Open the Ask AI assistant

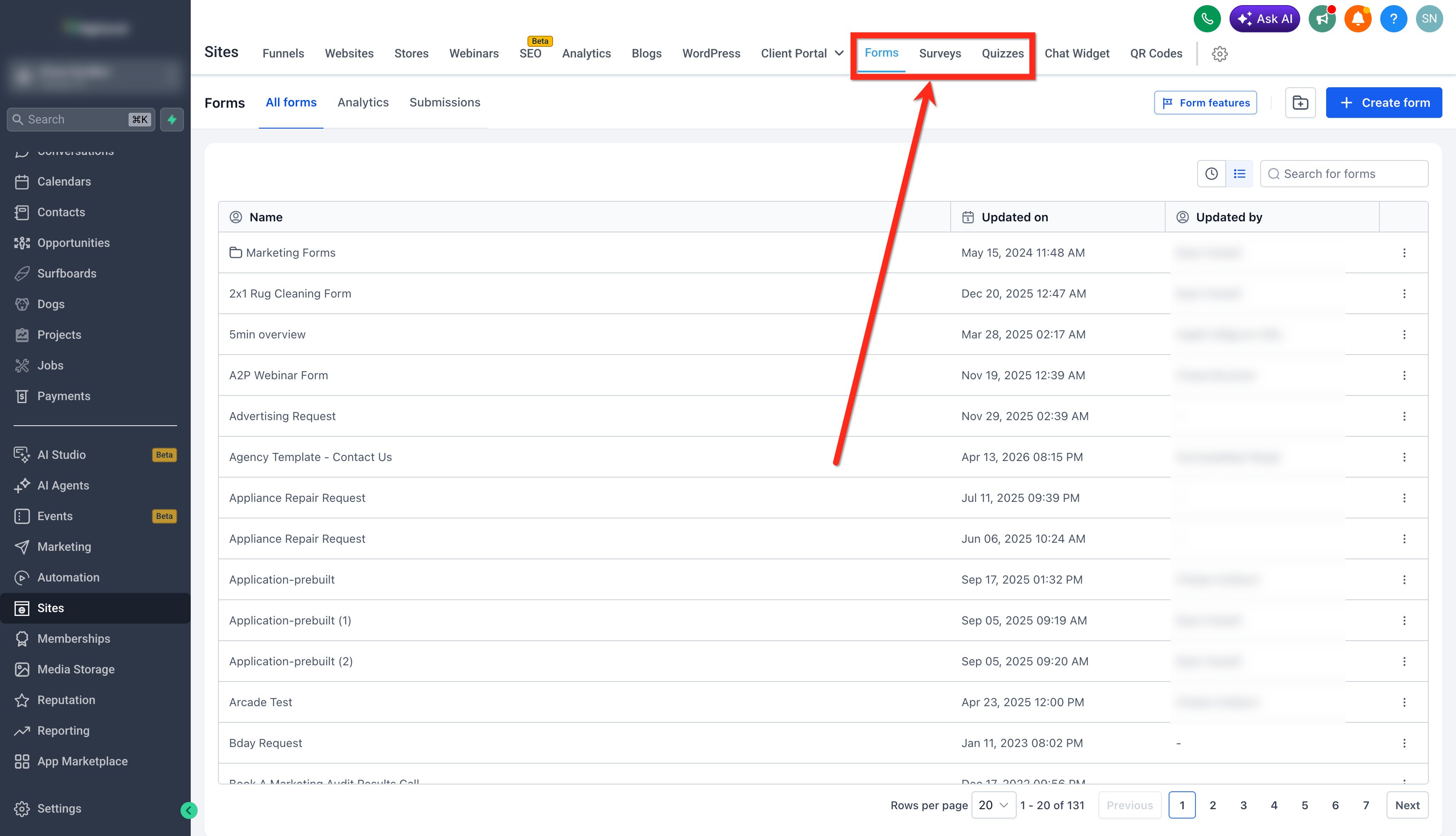click(x=1264, y=19)
